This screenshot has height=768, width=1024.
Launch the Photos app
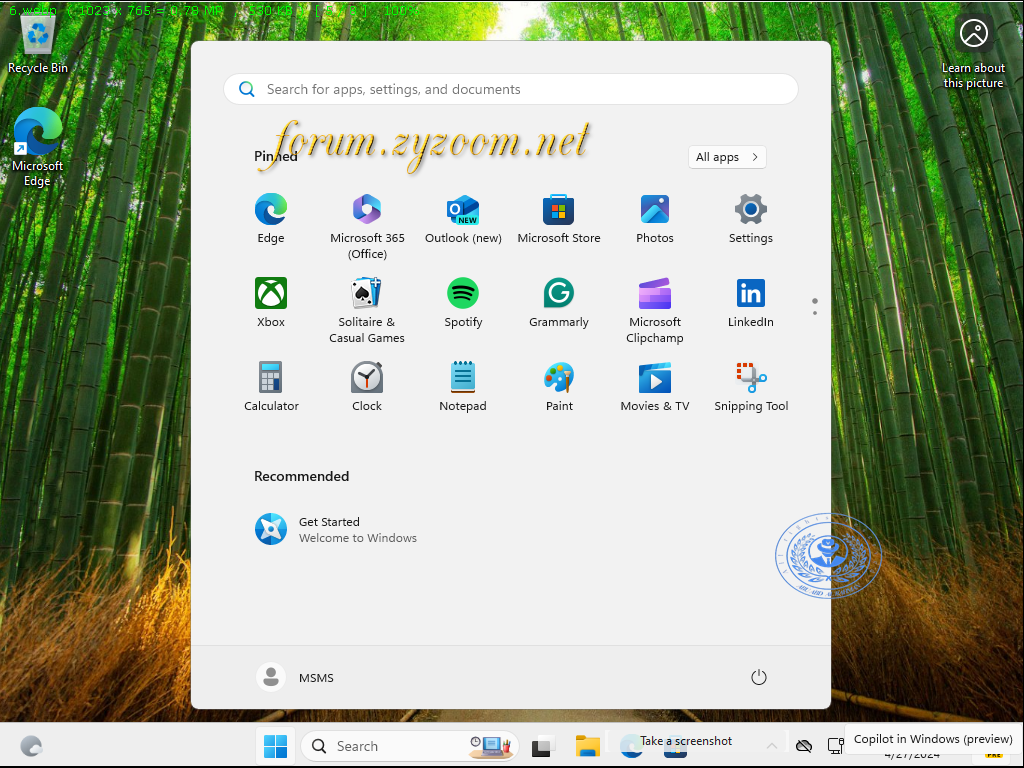654,219
